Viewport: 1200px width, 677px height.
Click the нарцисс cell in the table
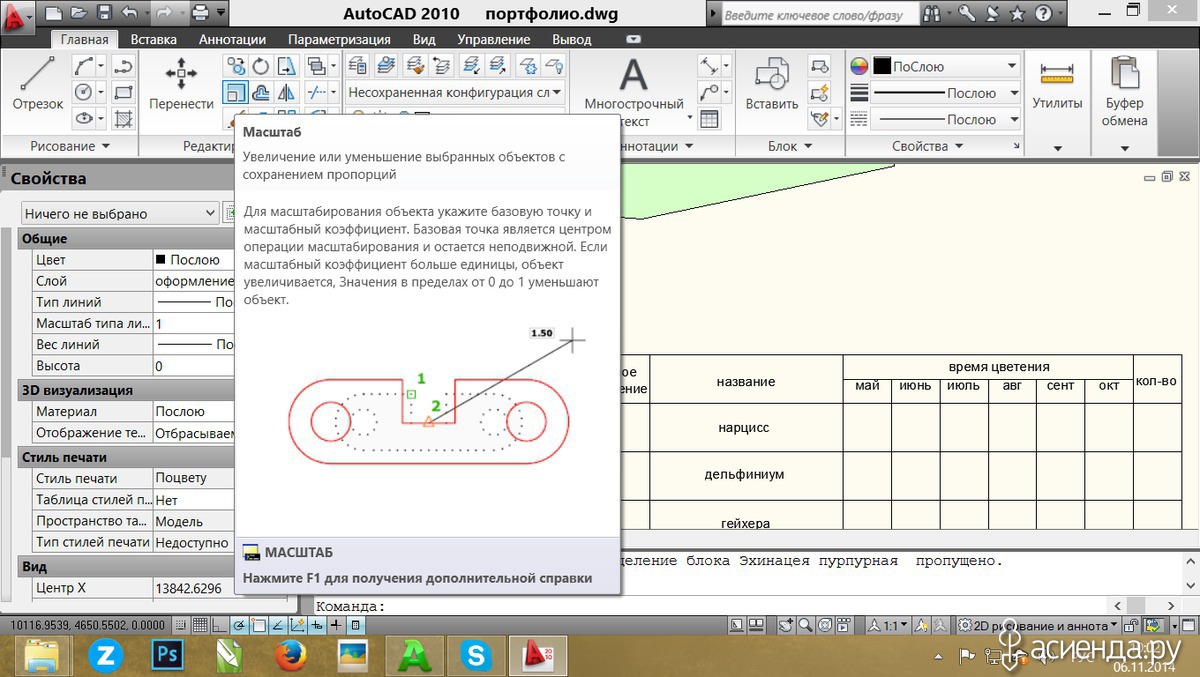(x=745, y=428)
